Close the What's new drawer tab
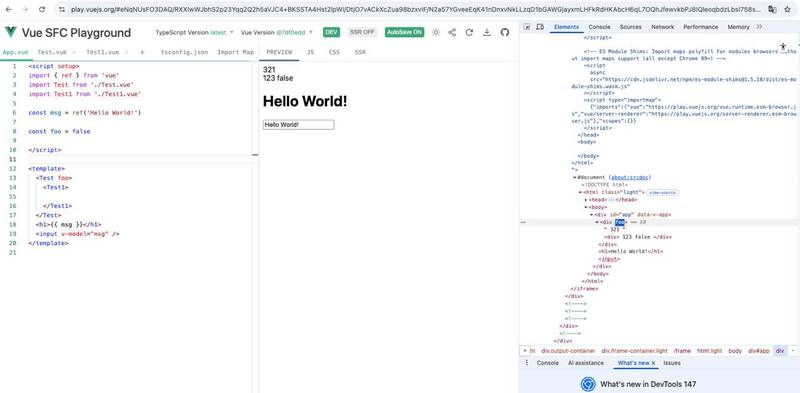 pyautogui.click(x=654, y=363)
